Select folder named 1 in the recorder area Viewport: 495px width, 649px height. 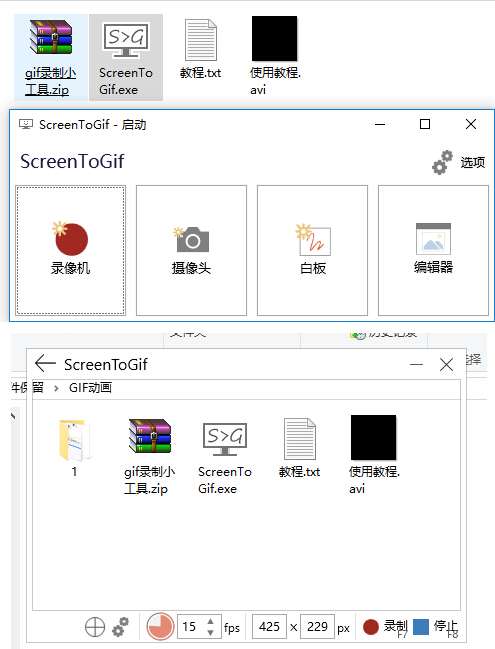(x=74, y=448)
